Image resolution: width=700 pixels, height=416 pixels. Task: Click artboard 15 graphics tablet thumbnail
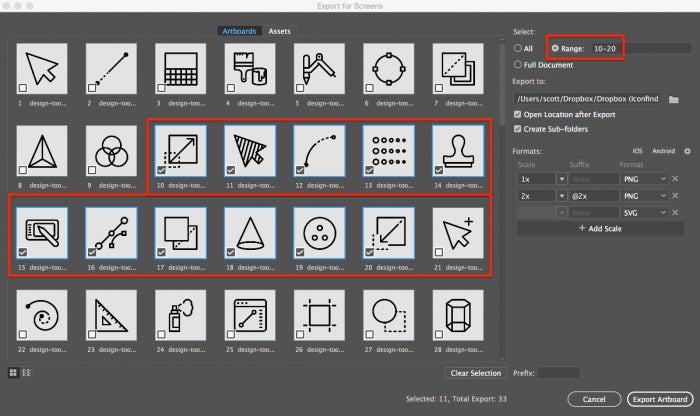[x=42, y=233]
